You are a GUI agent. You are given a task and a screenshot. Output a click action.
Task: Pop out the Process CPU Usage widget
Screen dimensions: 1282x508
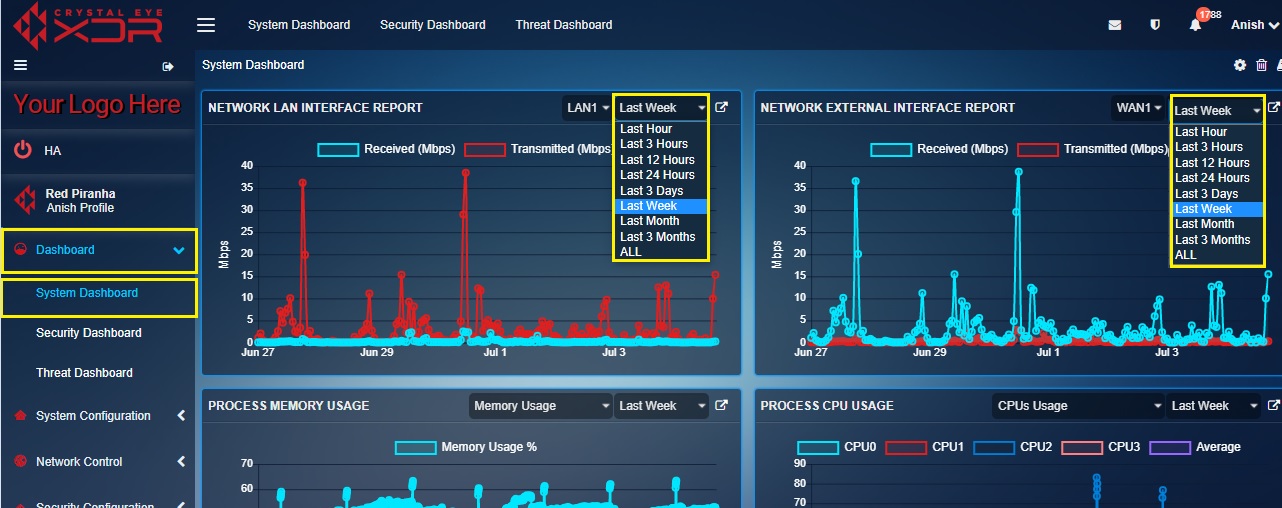click(x=1274, y=405)
